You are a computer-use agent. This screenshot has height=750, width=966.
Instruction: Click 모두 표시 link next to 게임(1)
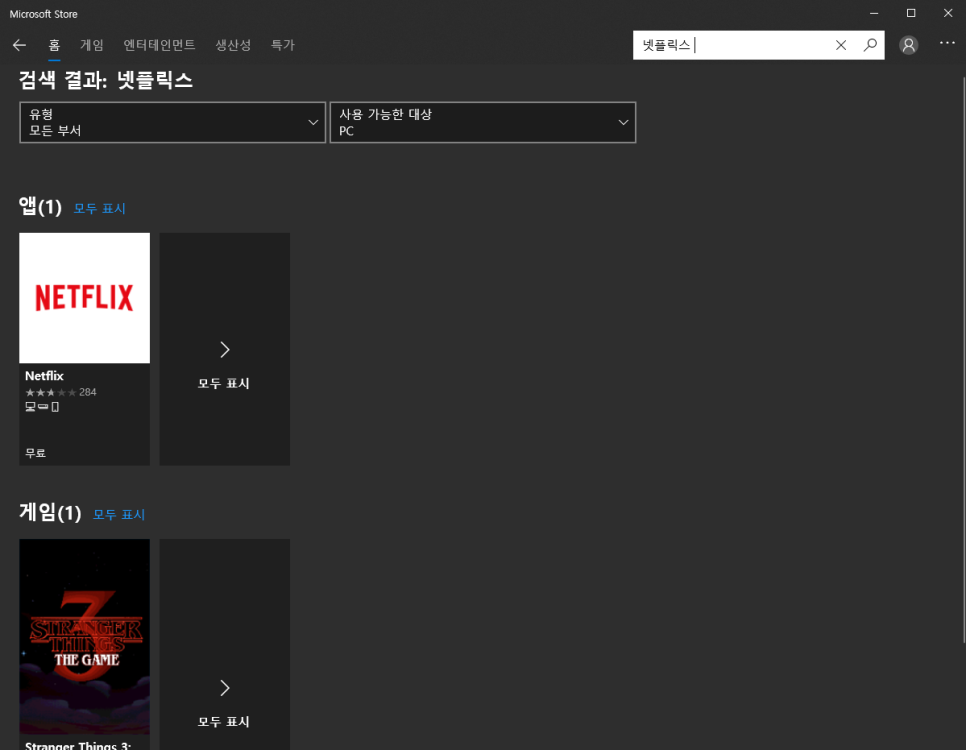pyautogui.click(x=119, y=515)
